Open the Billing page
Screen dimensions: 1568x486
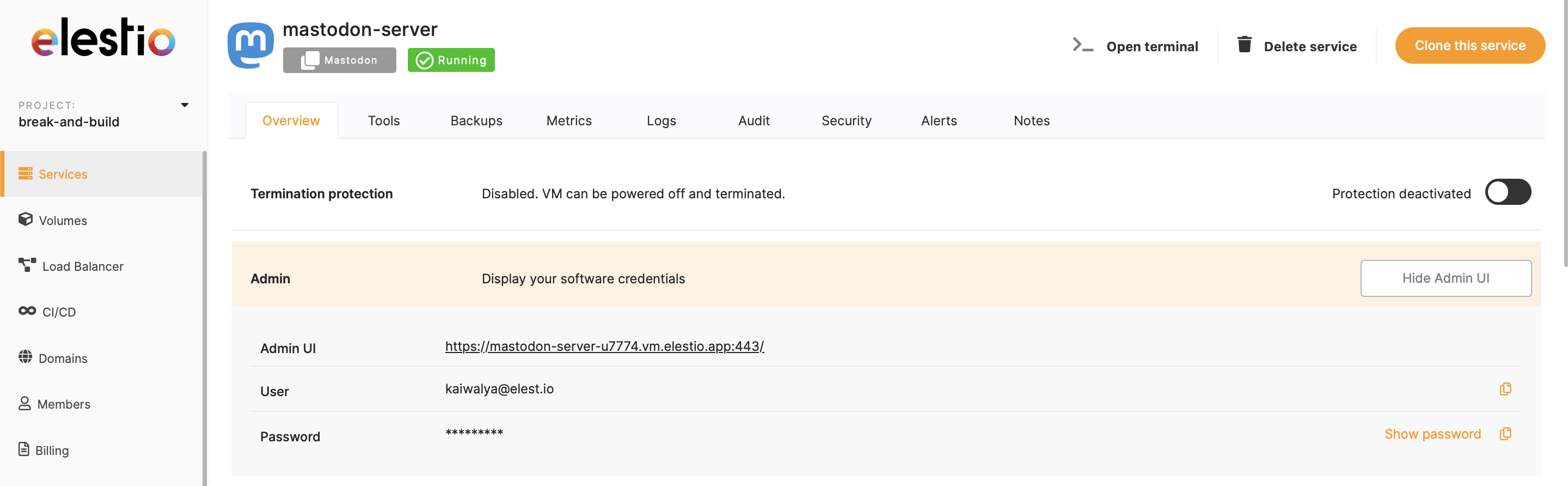(52, 450)
